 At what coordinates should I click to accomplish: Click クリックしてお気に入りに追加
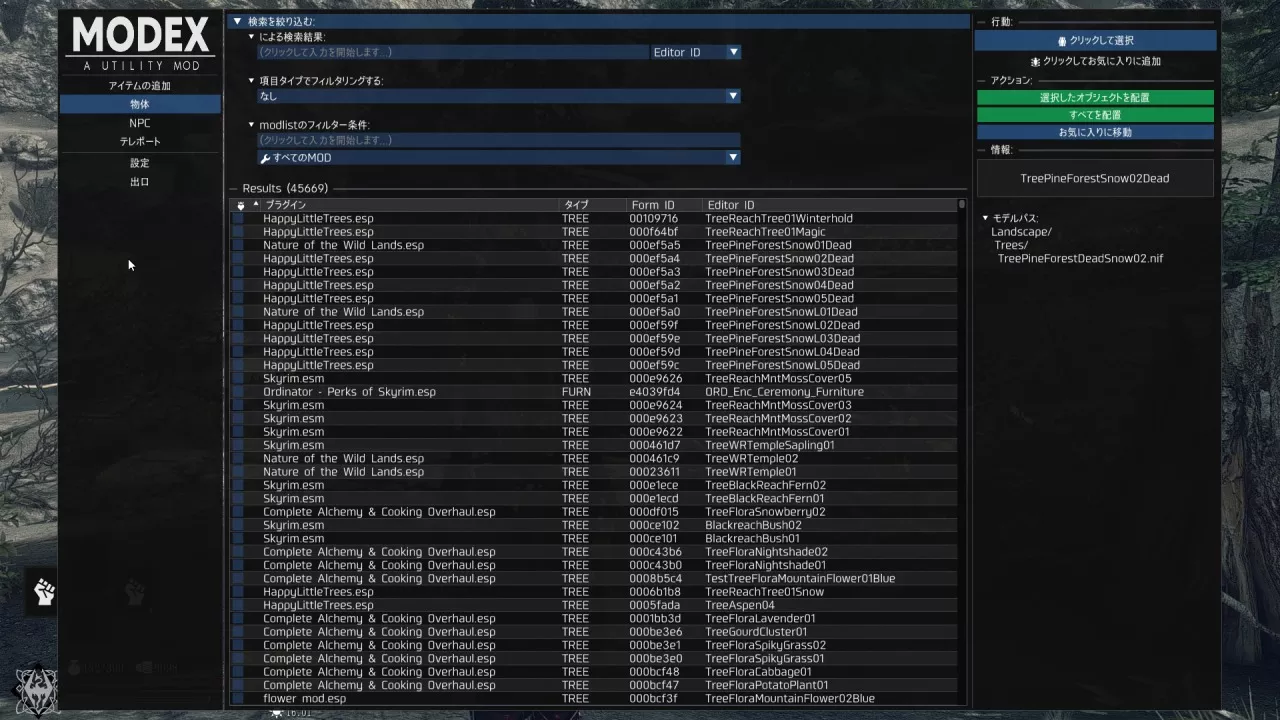coord(1095,62)
